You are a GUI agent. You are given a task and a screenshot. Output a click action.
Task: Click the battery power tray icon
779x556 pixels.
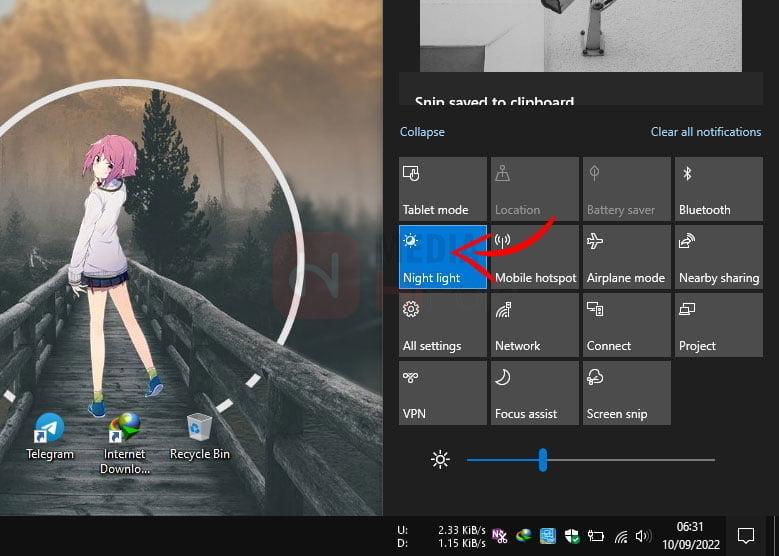coord(596,536)
